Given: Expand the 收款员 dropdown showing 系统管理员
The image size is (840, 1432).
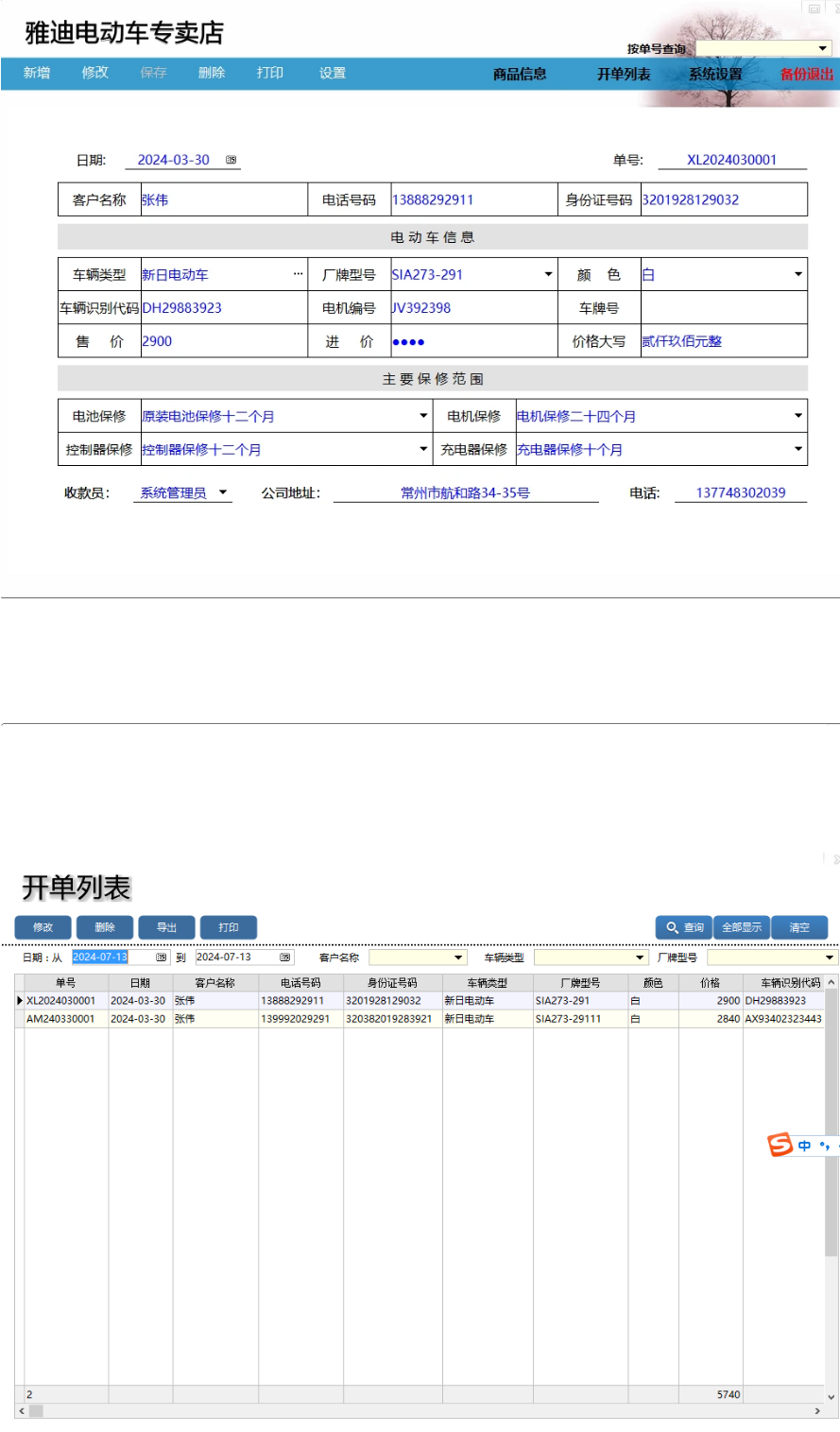Looking at the screenshot, I should point(224,492).
